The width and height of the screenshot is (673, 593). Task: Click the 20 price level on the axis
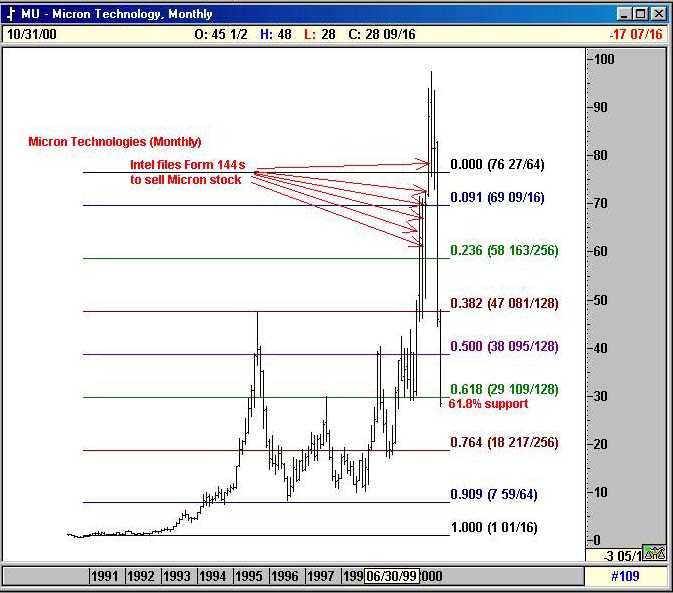pyautogui.click(x=600, y=444)
